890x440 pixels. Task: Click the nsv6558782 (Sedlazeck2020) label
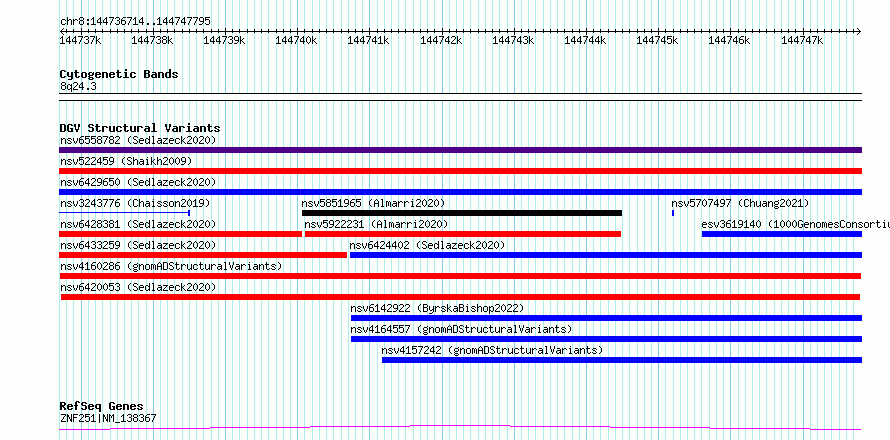(x=138, y=140)
